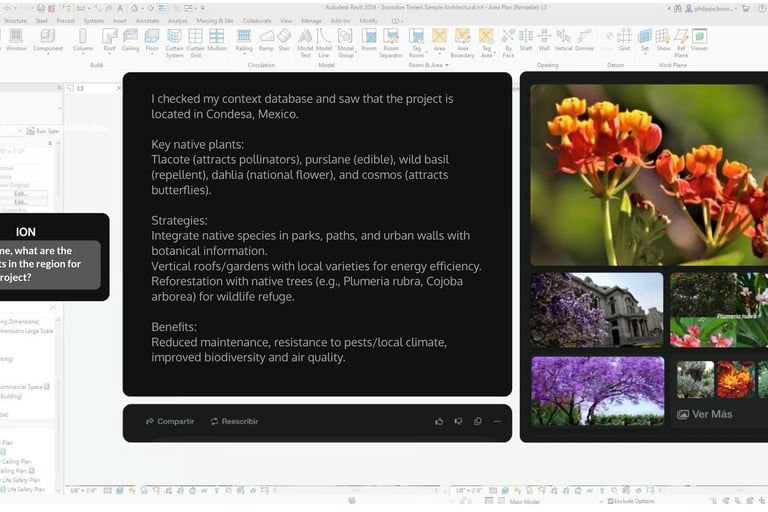Click Ver Más to see more images
This screenshot has height=512, width=768.
tap(705, 414)
